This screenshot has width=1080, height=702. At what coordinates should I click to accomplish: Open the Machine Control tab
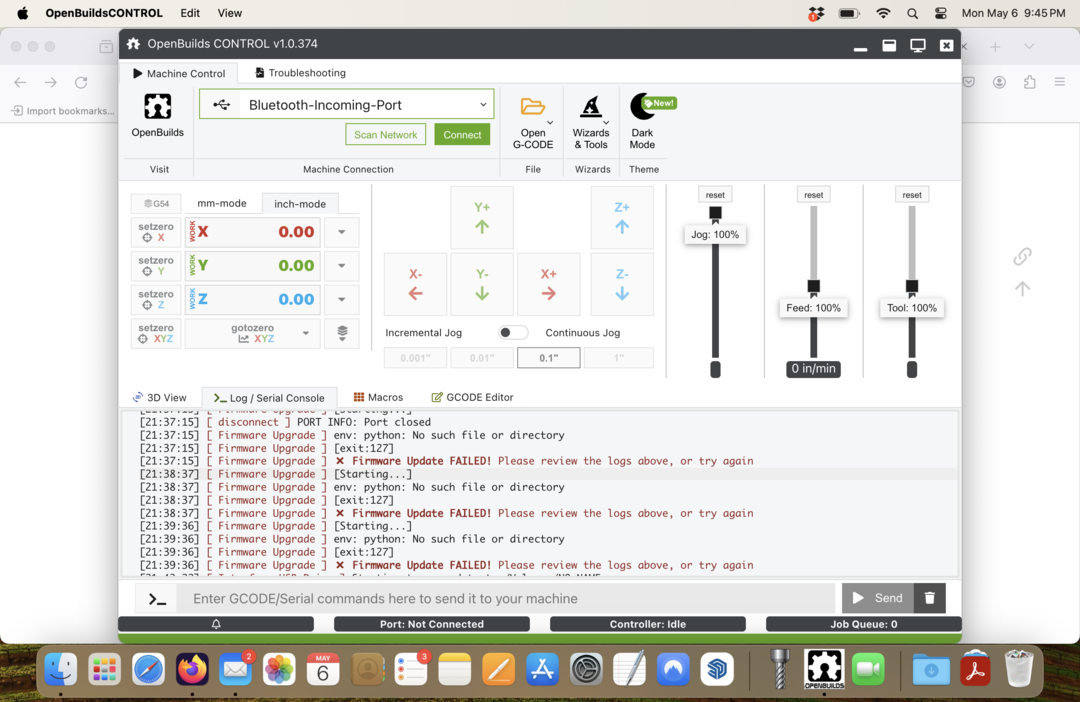point(179,73)
